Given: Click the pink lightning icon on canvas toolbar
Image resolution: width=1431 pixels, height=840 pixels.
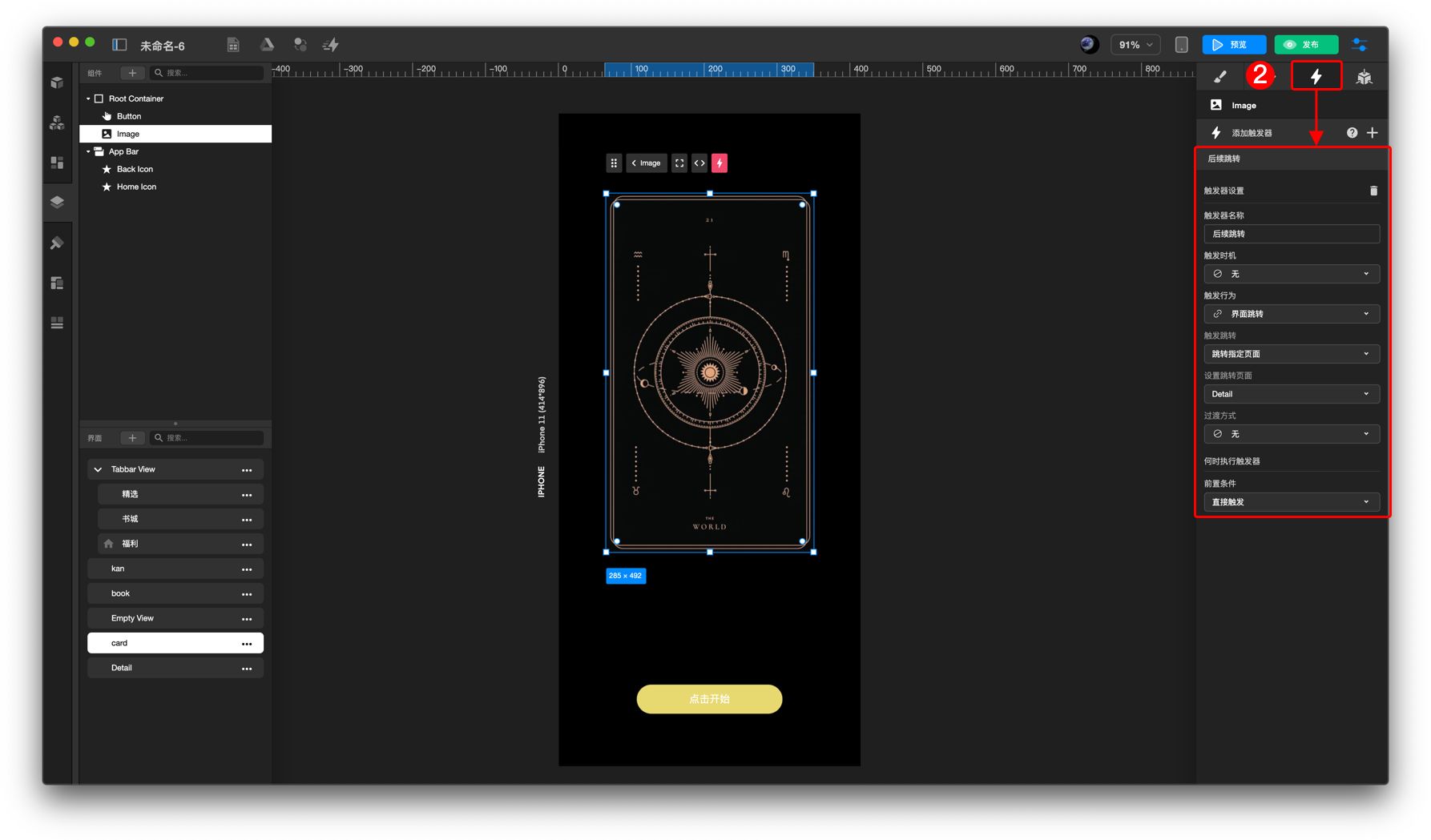Looking at the screenshot, I should coord(720,163).
